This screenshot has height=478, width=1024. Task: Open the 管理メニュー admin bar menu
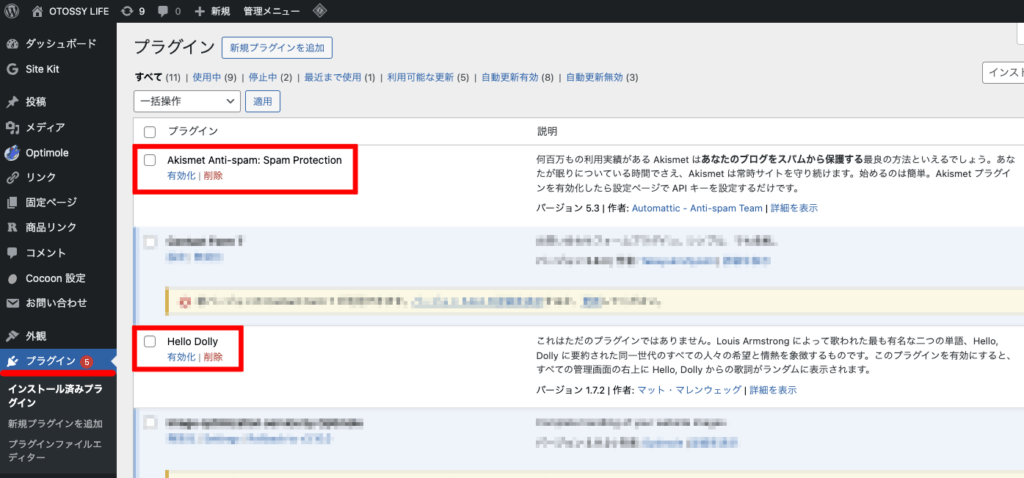coord(270,11)
